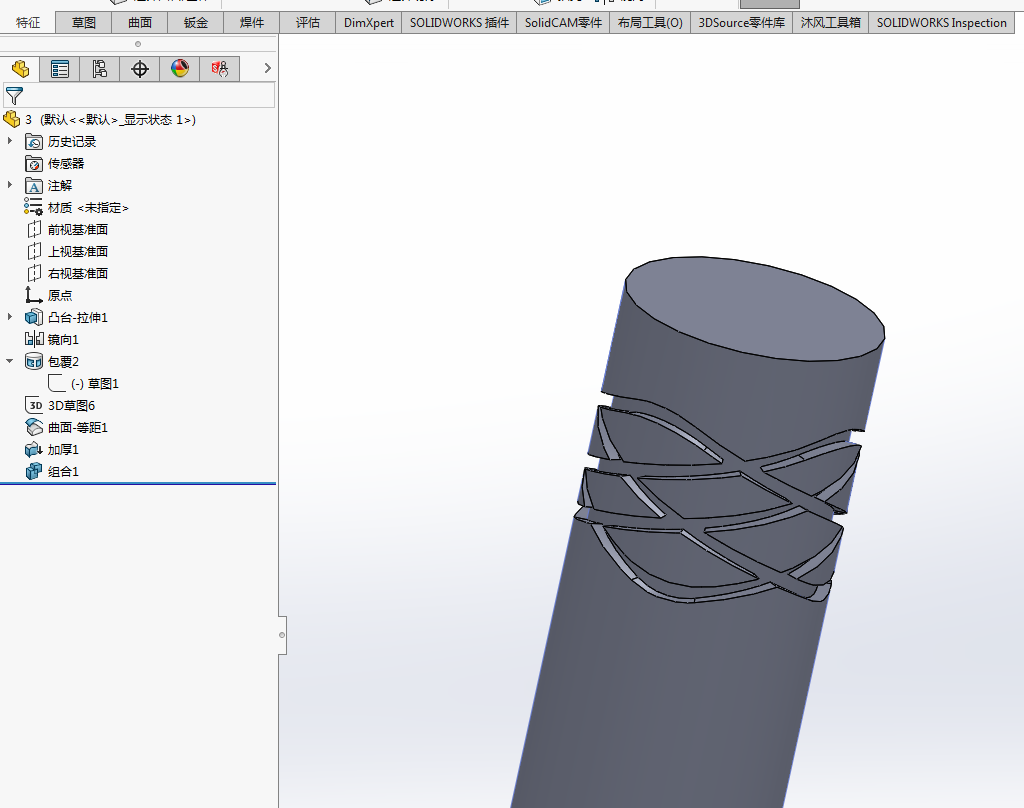Open the SolidCAM manager tab icon
The image size is (1024, 808).
[219, 69]
